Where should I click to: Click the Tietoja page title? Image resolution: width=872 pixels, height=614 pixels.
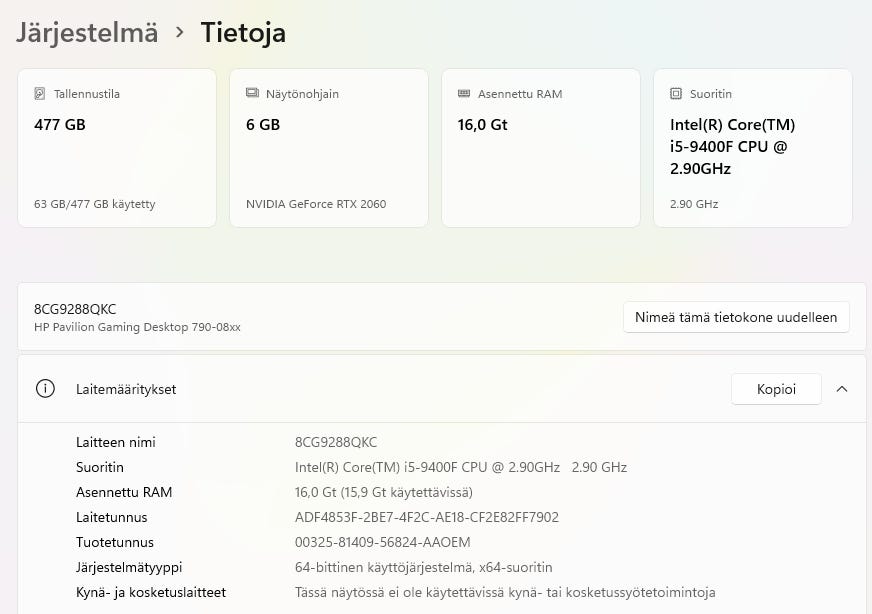[x=243, y=32]
